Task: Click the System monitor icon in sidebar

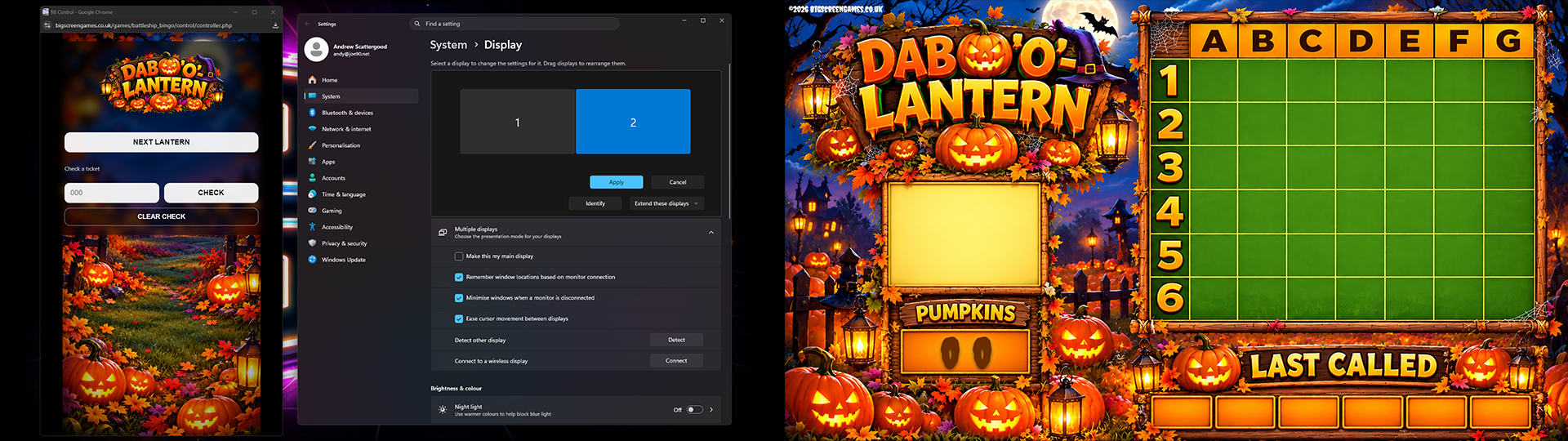Action: pyautogui.click(x=312, y=96)
